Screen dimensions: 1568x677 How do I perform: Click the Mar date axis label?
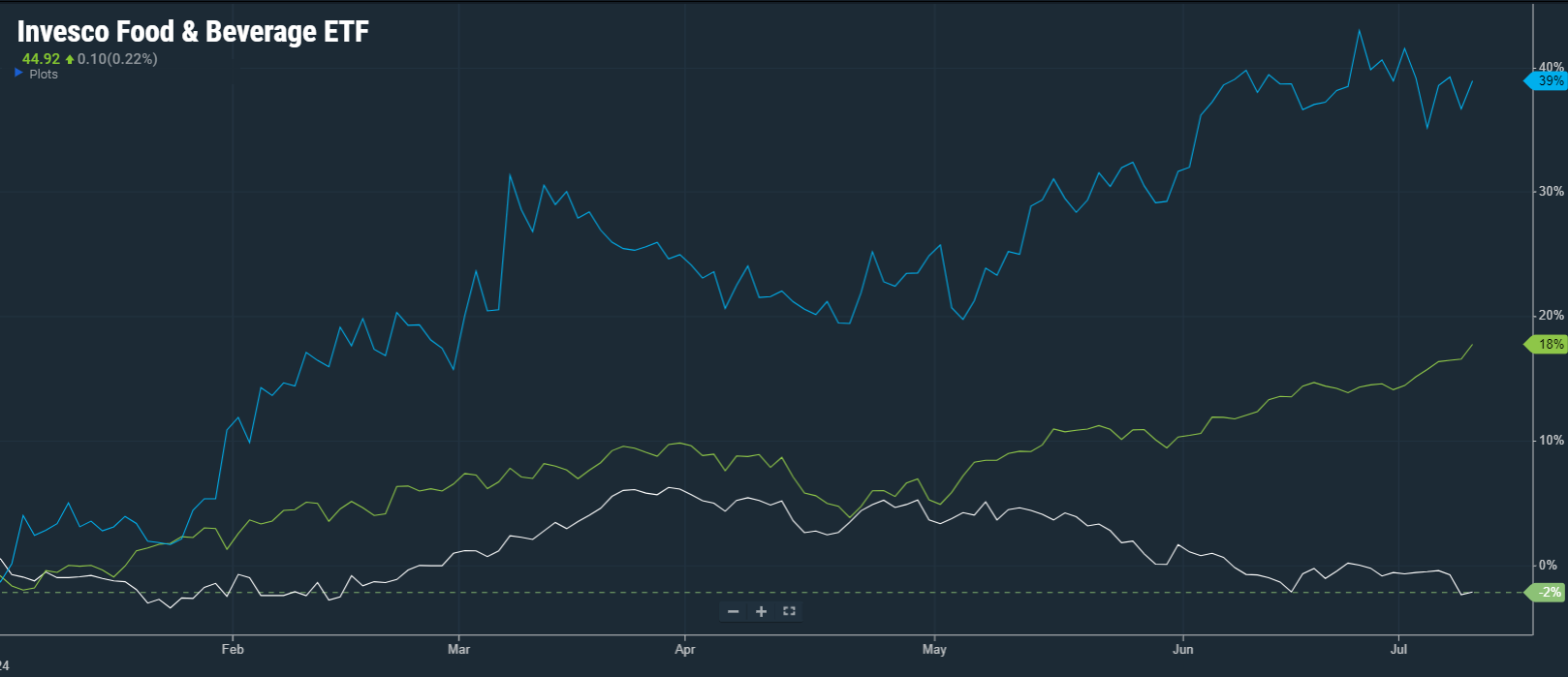(458, 649)
